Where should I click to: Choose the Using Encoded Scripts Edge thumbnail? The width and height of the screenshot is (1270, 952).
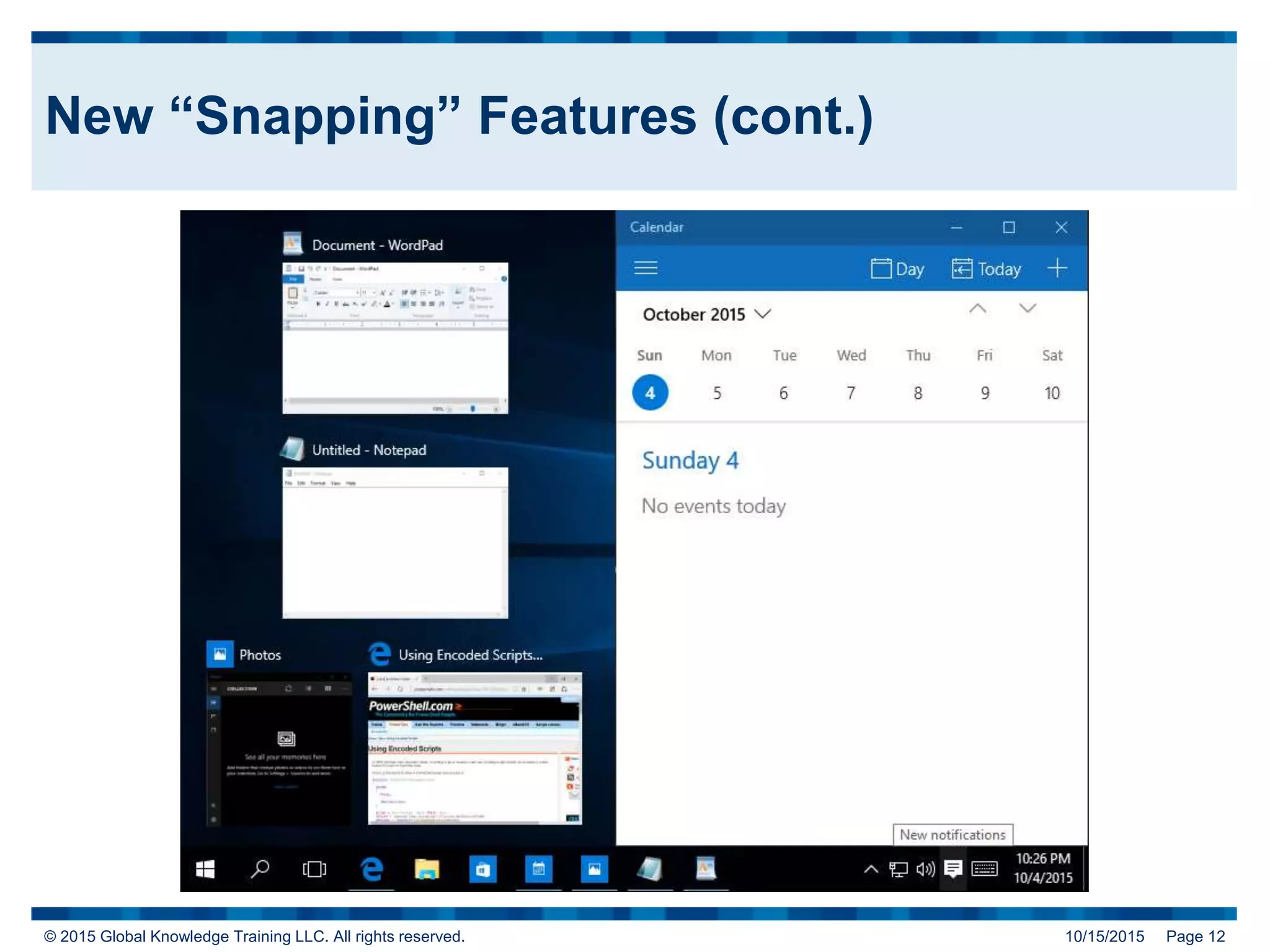click(475, 749)
